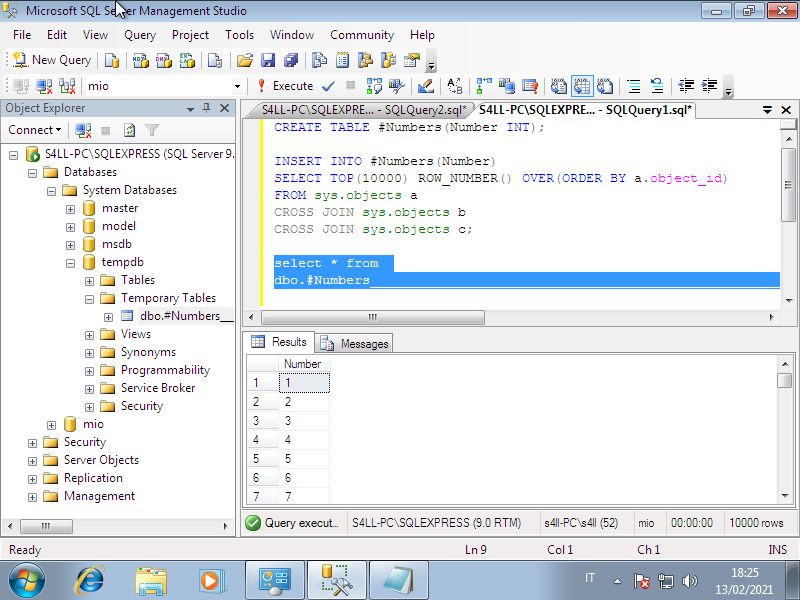This screenshot has width=800, height=600.
Task: Open the Connect dropdown in Object Explorer
Action: [x=35, y=130]
